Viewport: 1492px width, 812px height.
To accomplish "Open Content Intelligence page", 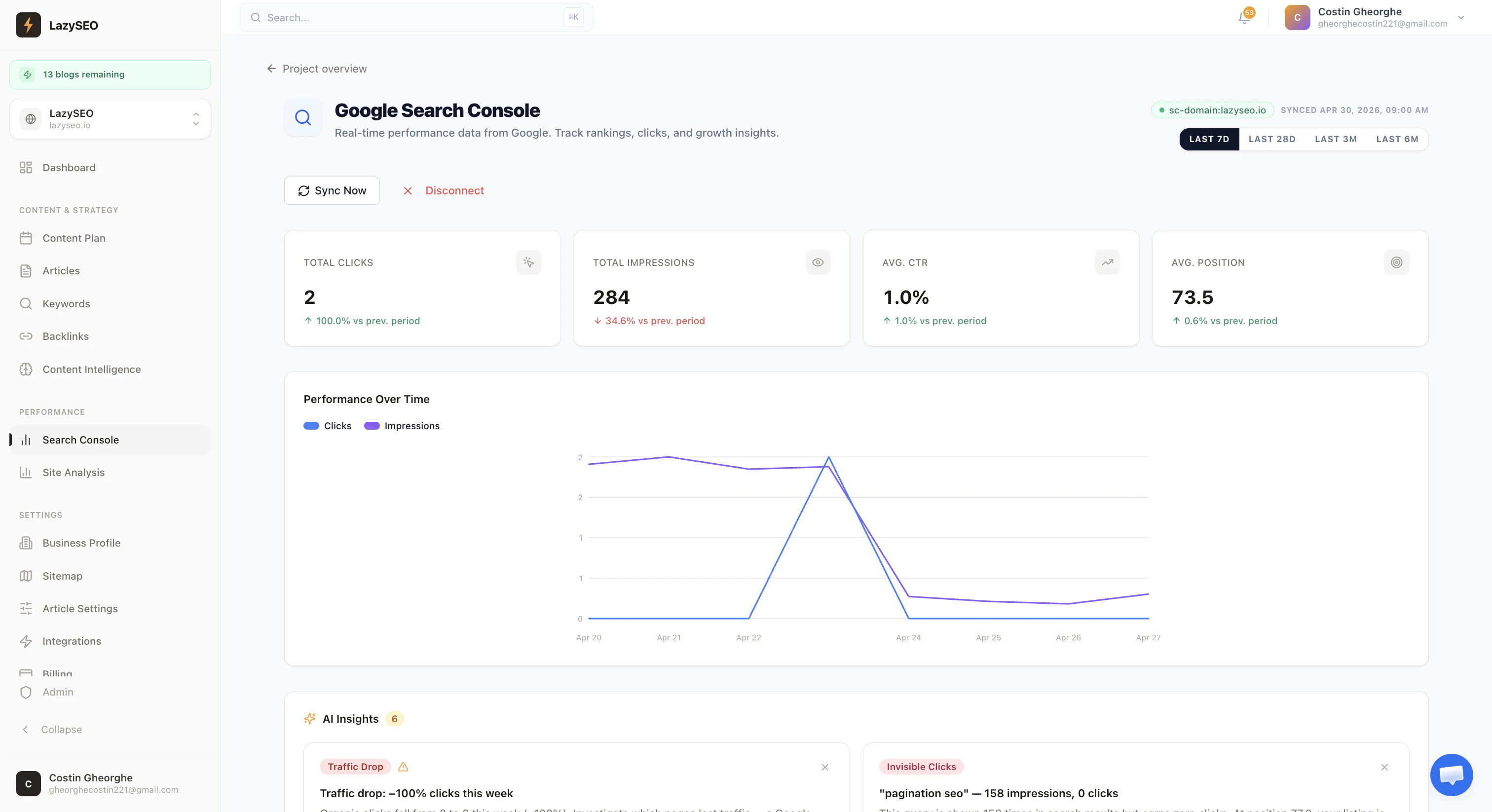I will click(x=110, y=369).
